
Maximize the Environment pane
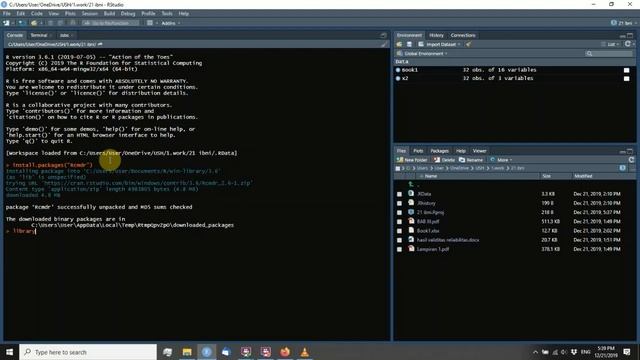pyautogui.click(x=630, y=36)
